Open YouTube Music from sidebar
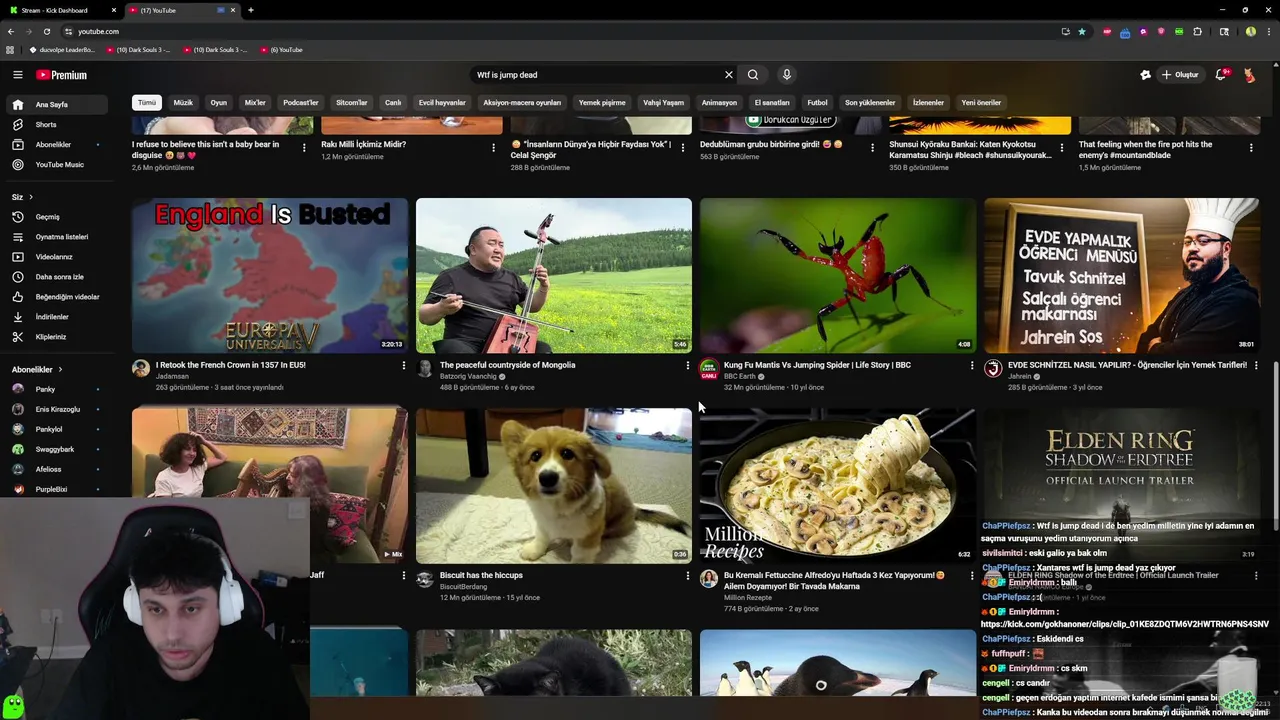 coord(55,165)
